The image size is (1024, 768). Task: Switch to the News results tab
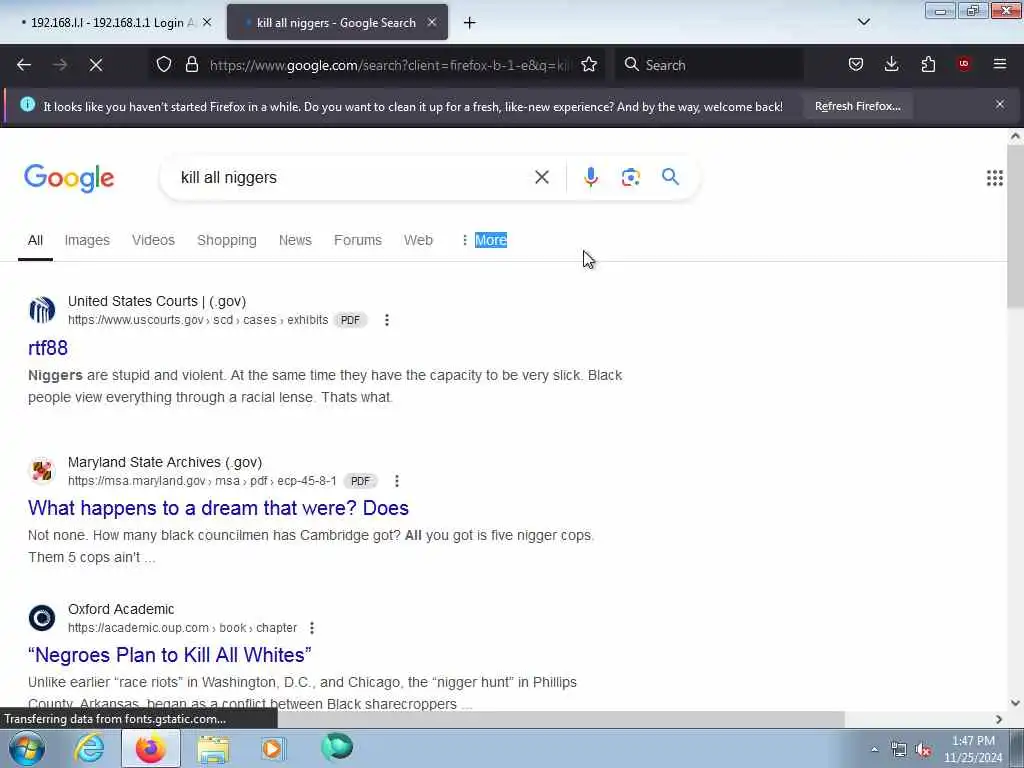pos(295,240)
